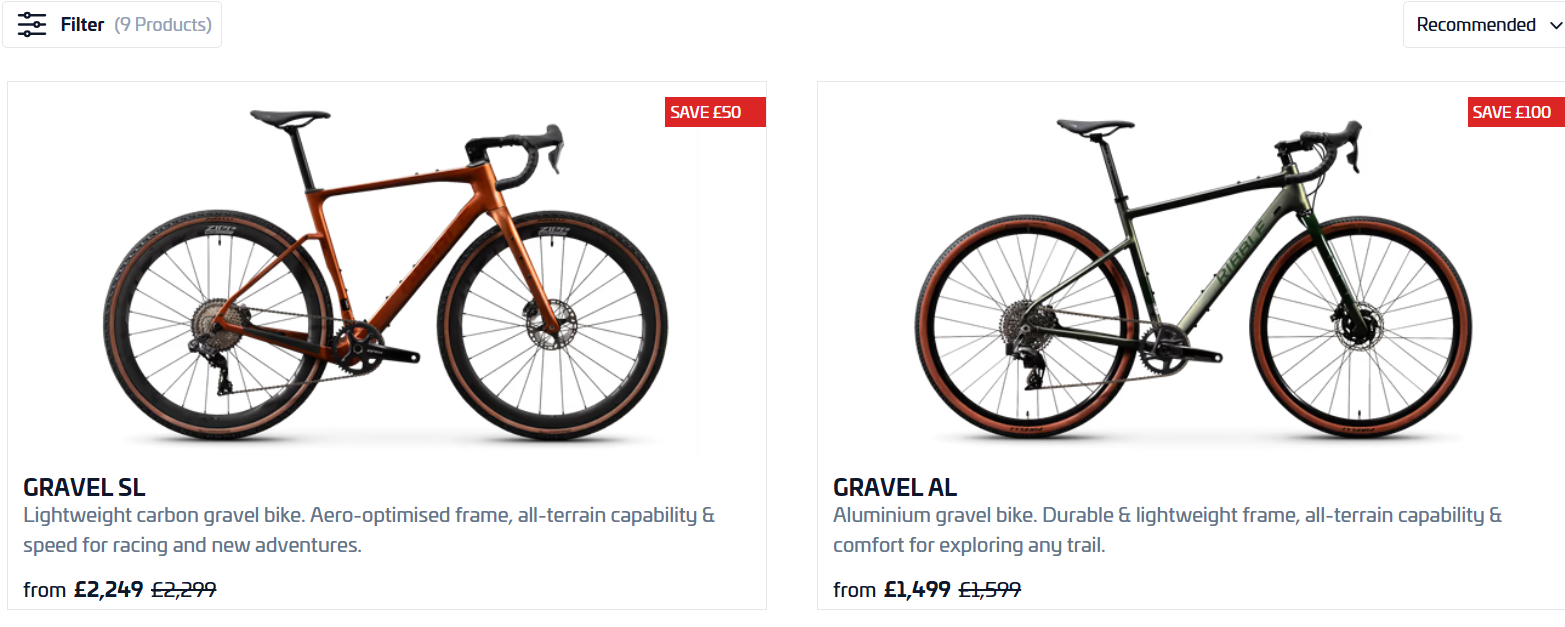Click the red SAVE £50 badge
The height and width of the screenshot is (627, 1565).
coord(714,112)
